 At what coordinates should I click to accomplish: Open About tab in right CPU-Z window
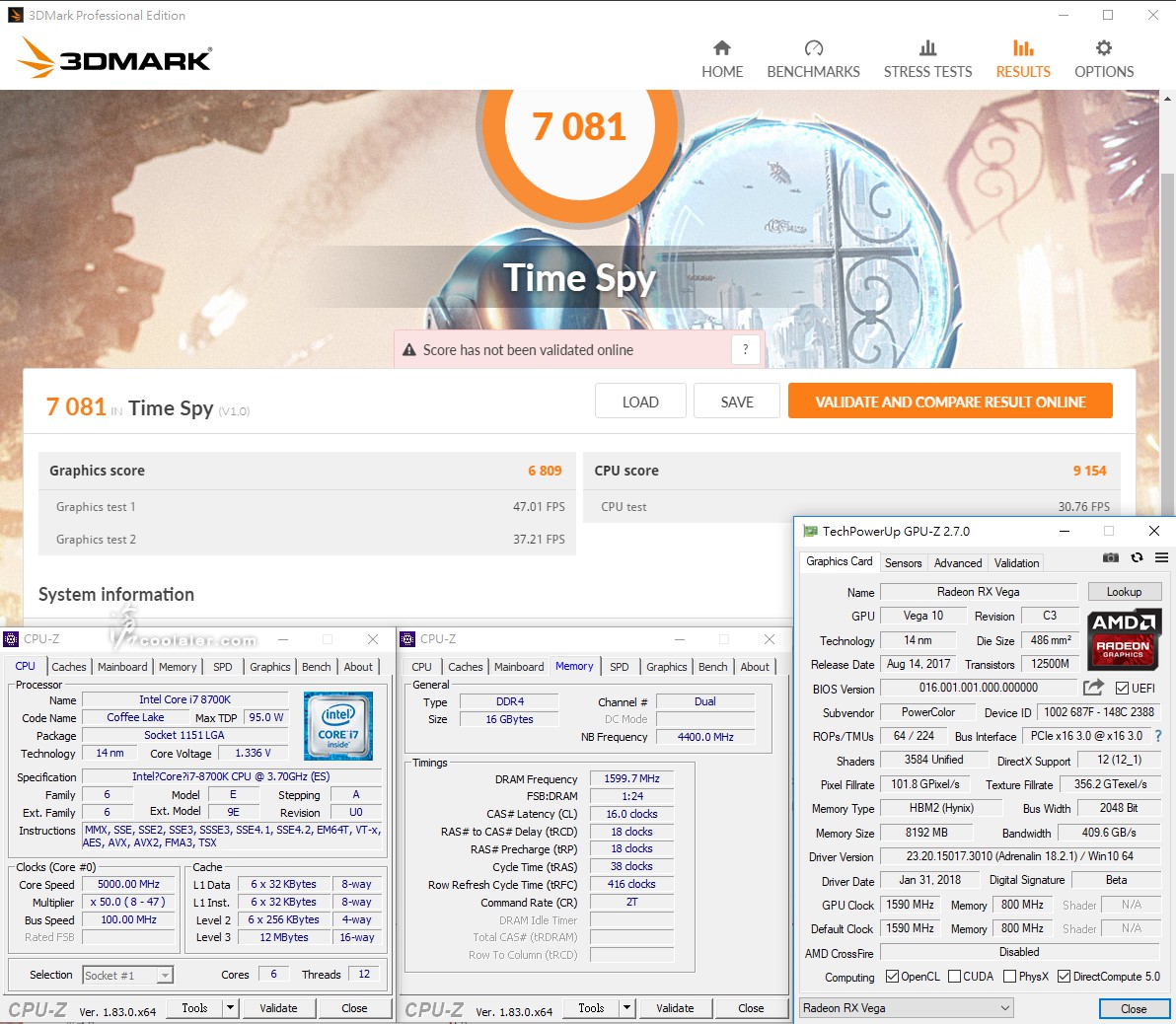(x=755, y=667)
